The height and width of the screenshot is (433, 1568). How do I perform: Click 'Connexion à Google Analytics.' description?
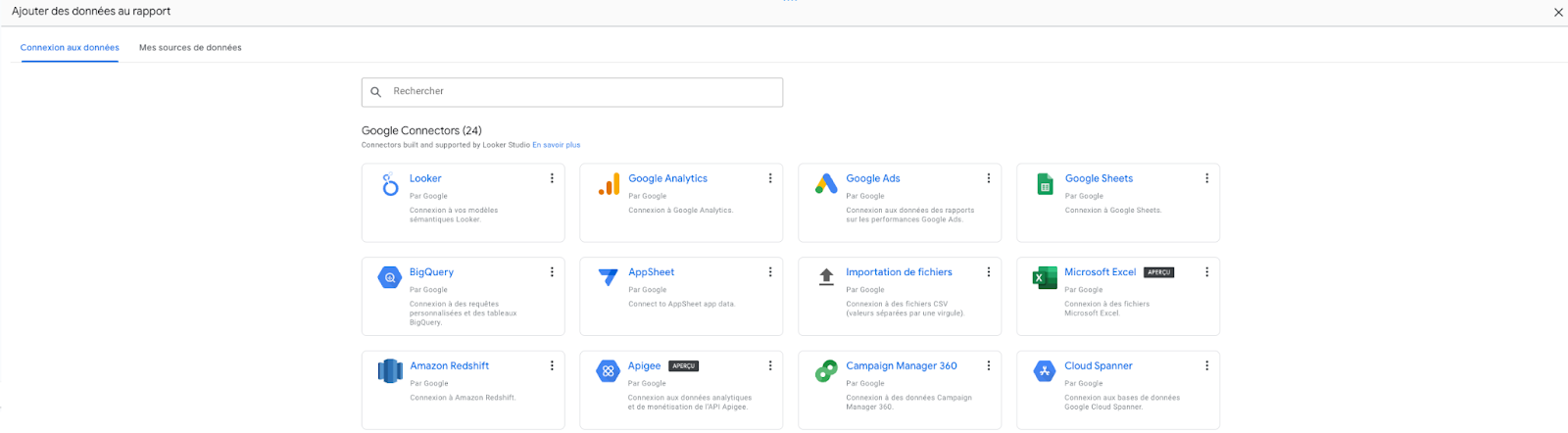tap(681, 211)
